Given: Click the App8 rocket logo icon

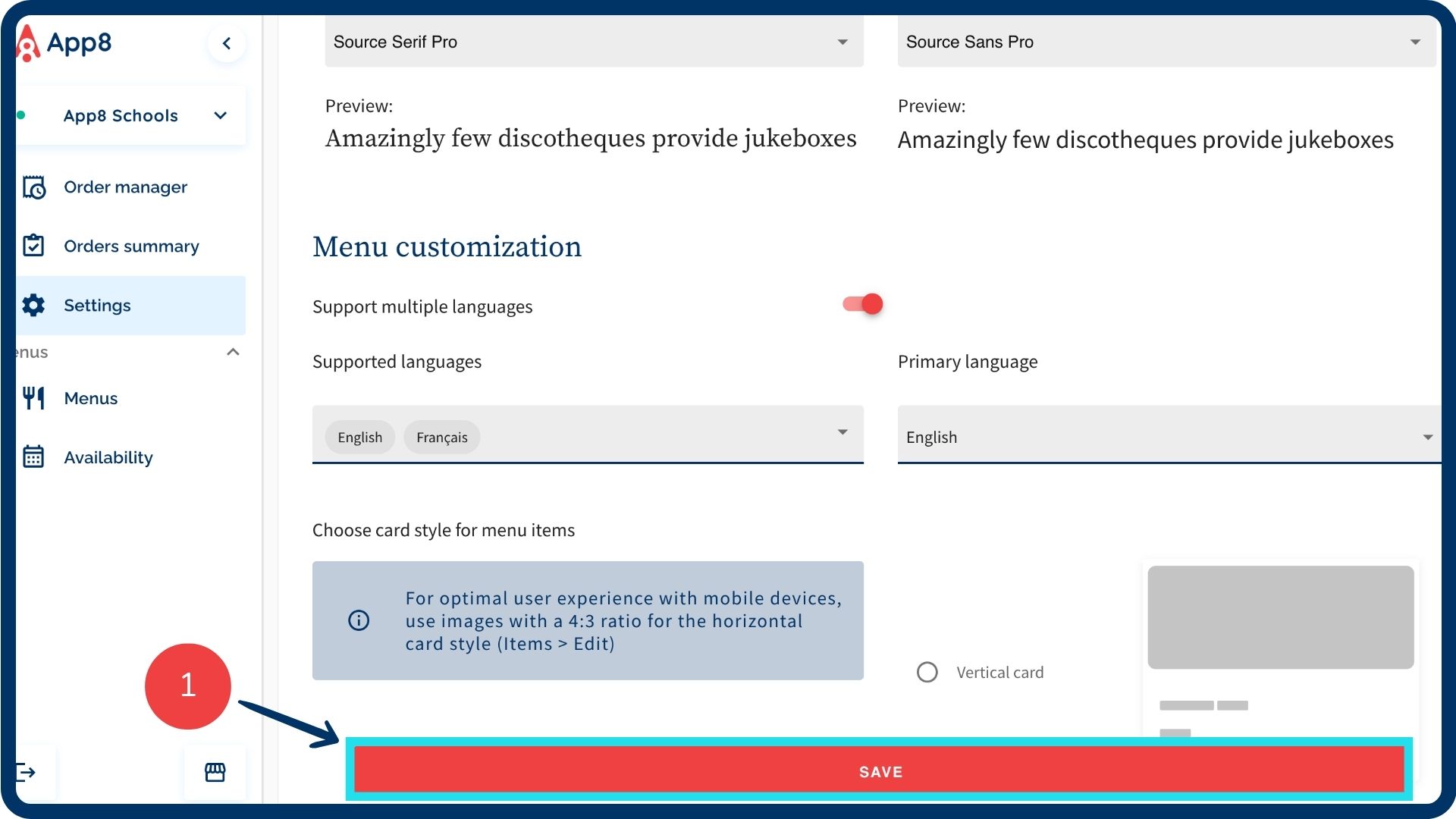Looking at the screenshot, I should [27, 43].
